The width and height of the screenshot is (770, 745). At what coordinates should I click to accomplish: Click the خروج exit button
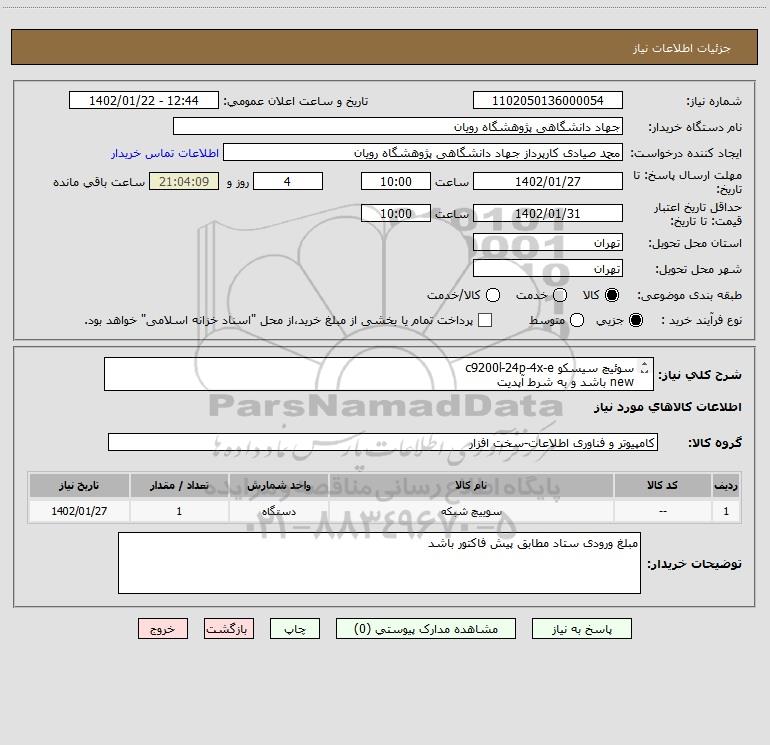163,629
